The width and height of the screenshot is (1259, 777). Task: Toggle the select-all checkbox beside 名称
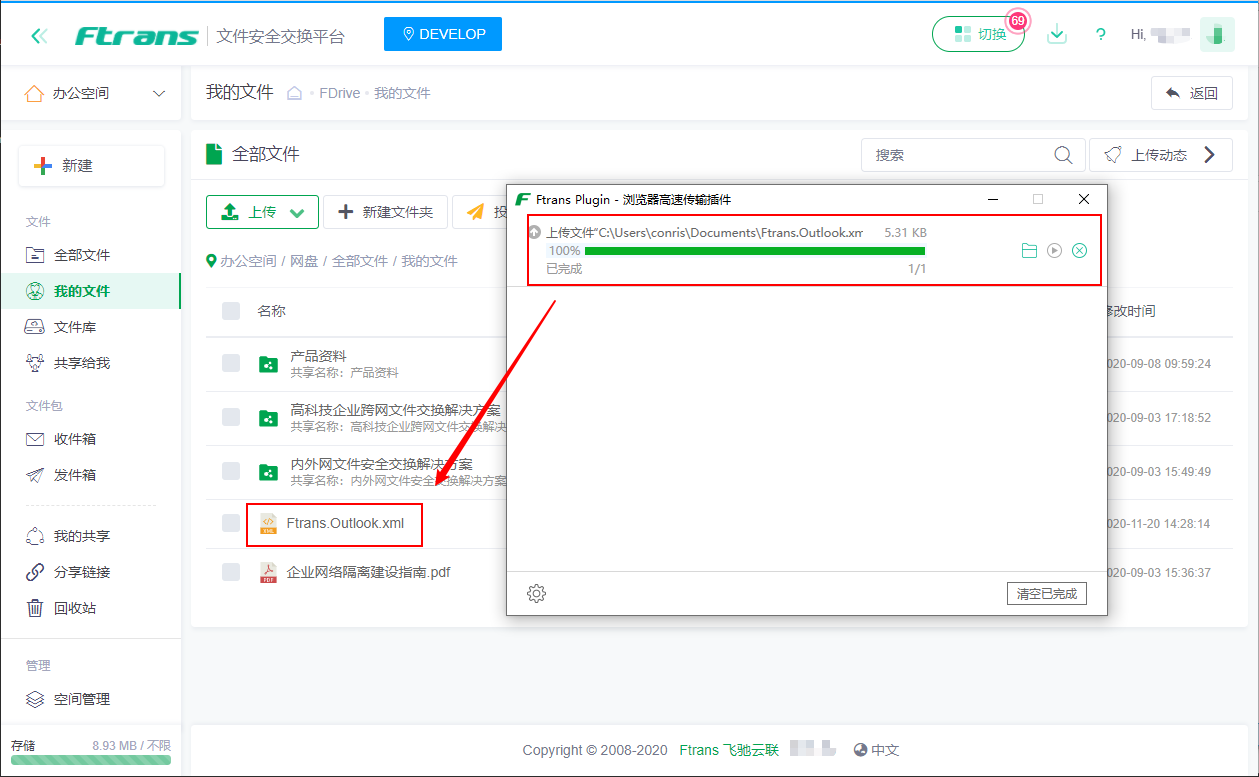click(231, 311)
